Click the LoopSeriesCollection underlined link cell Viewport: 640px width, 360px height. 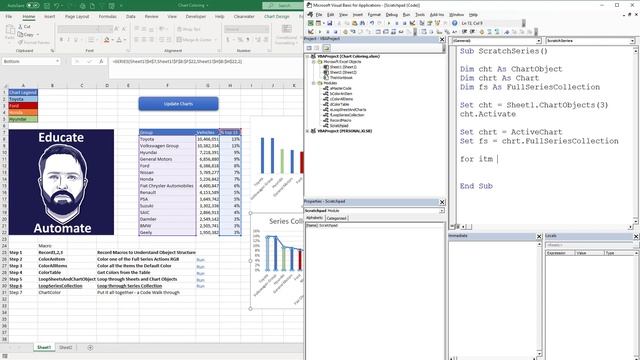coord(60,286)
